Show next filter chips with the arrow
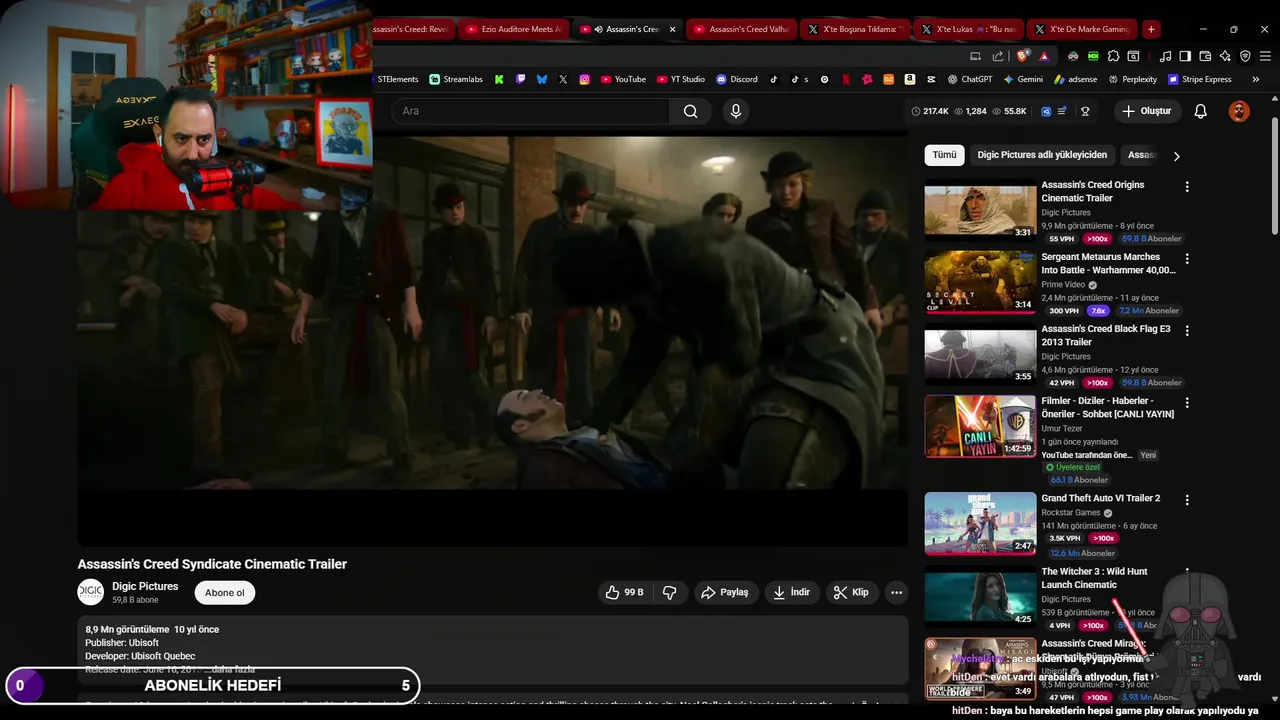Viewport: 1280px width, 720px height. point(1176,156)
